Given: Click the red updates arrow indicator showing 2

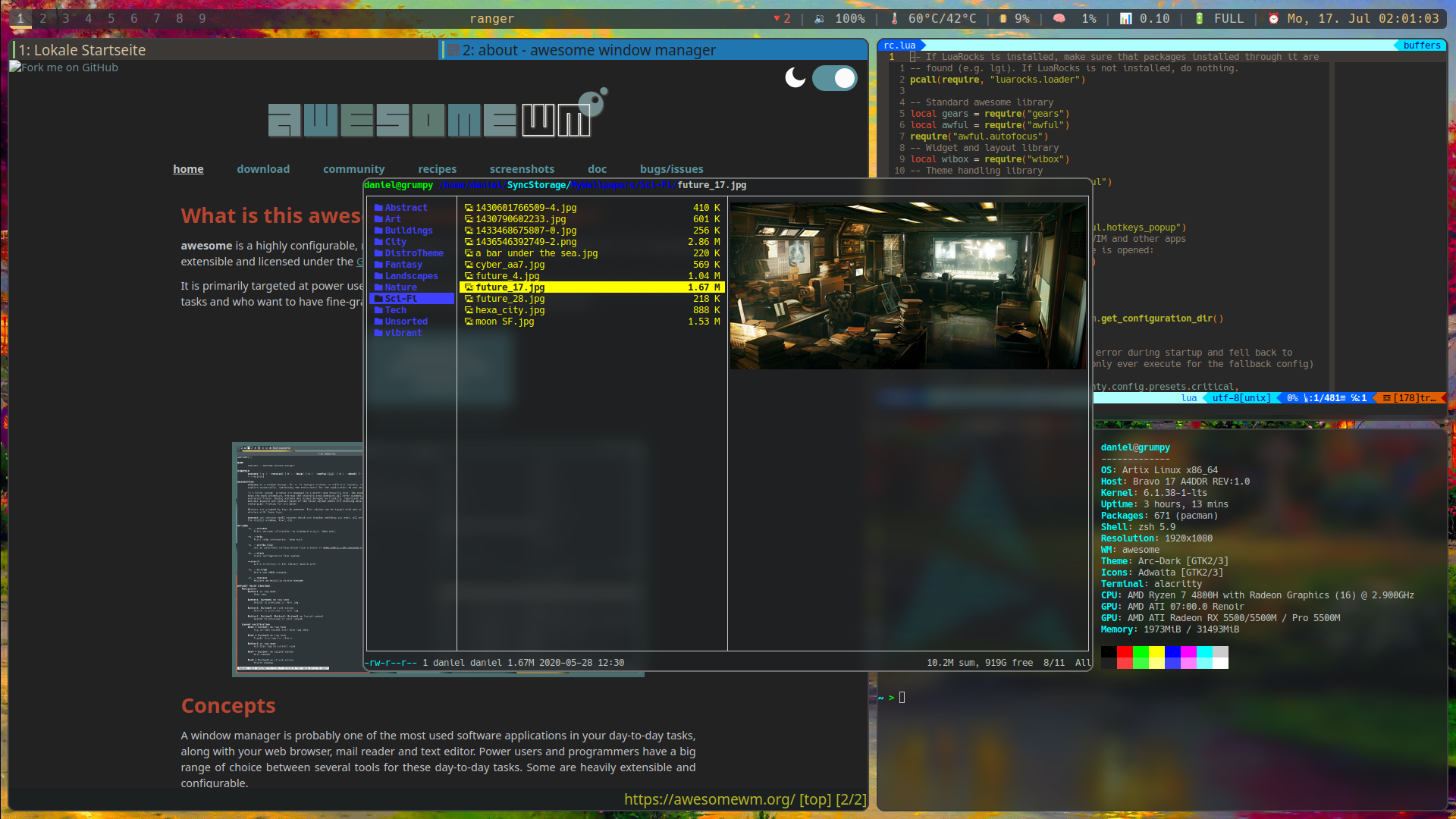Looking at the screenshot, I should point(781,19).
